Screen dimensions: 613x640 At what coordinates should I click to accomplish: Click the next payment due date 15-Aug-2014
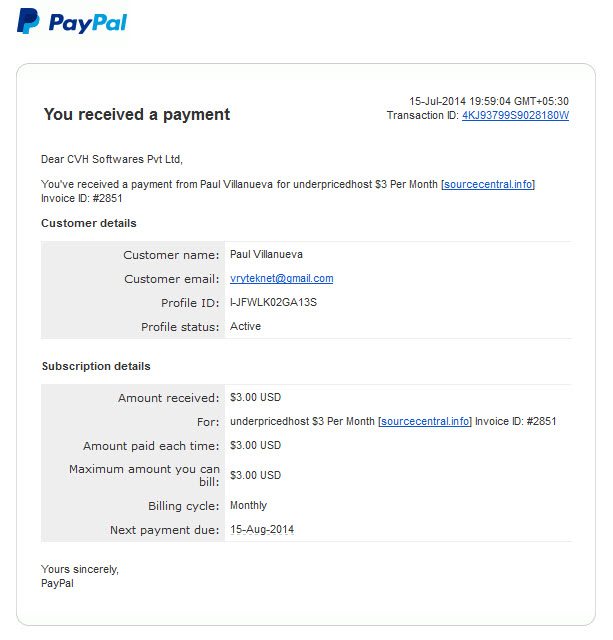click(x=262, y=529)
